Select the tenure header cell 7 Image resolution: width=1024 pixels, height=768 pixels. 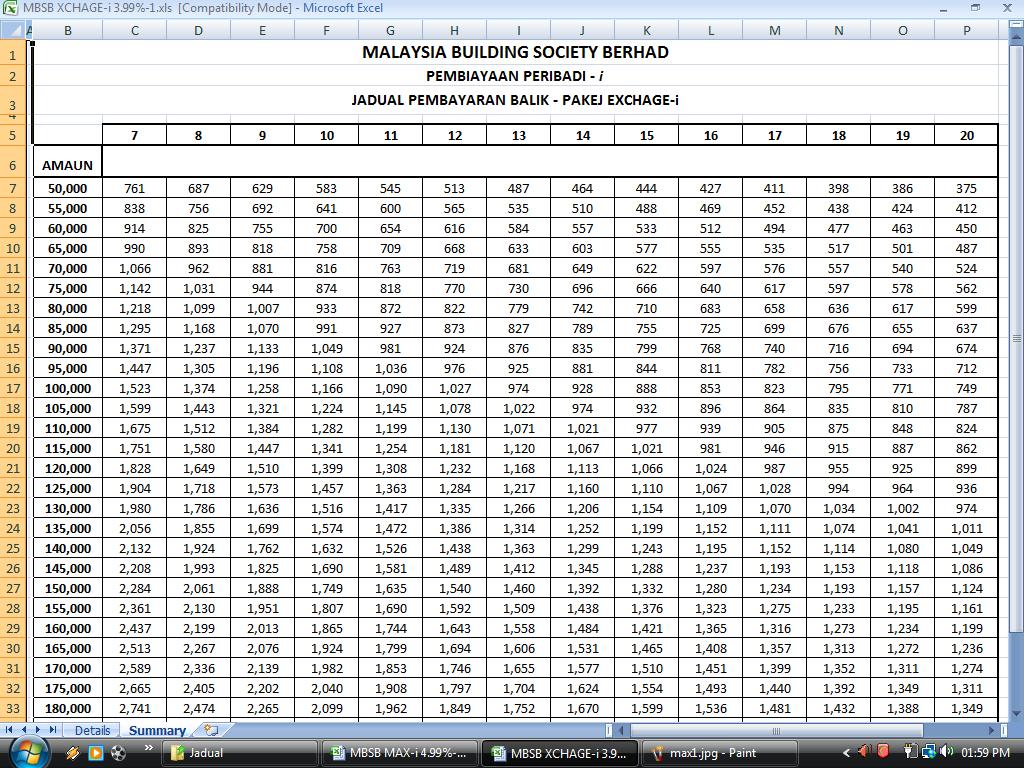(x=135, y=135)
